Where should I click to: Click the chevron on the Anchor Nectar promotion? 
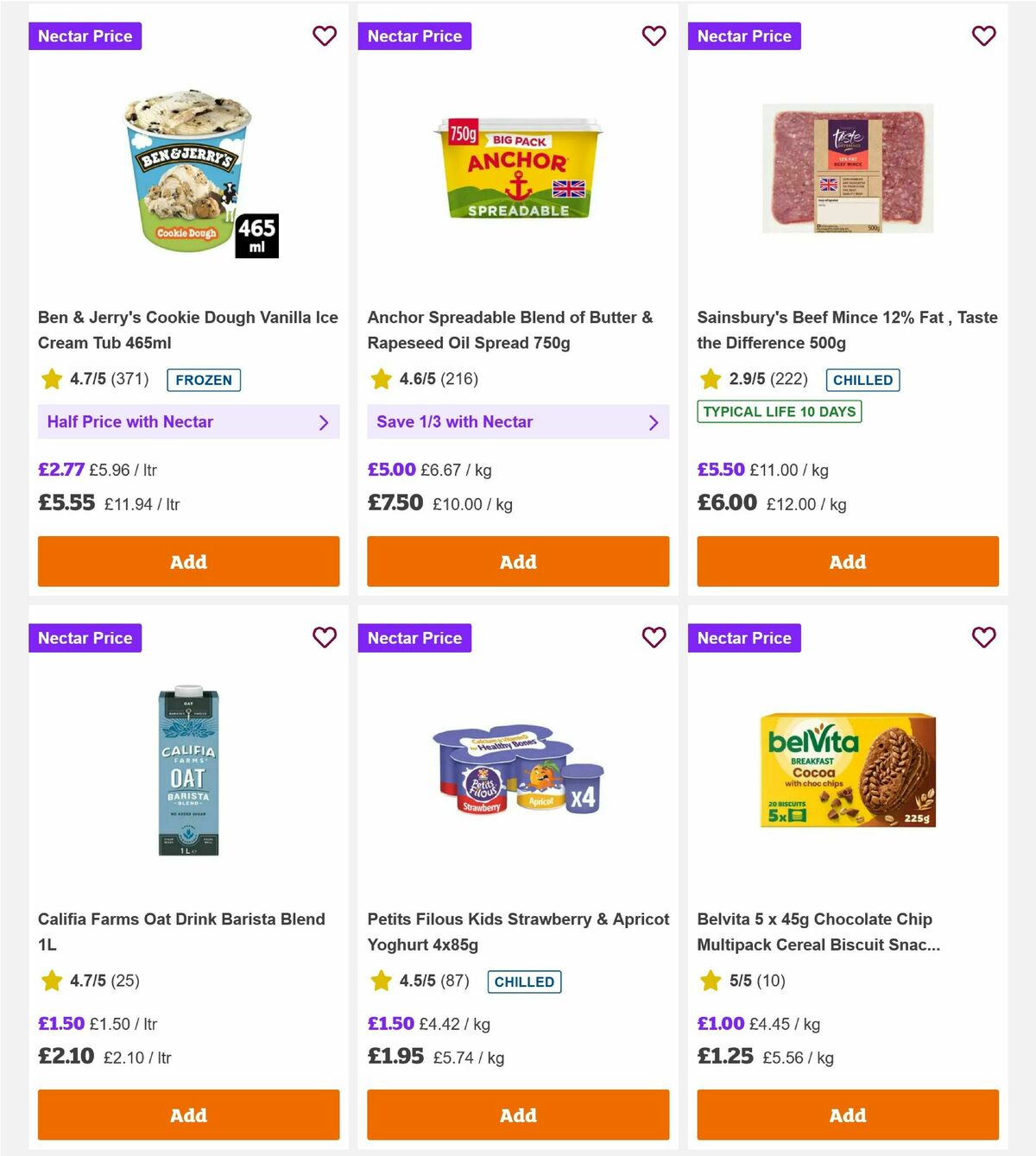click(654, 422)
